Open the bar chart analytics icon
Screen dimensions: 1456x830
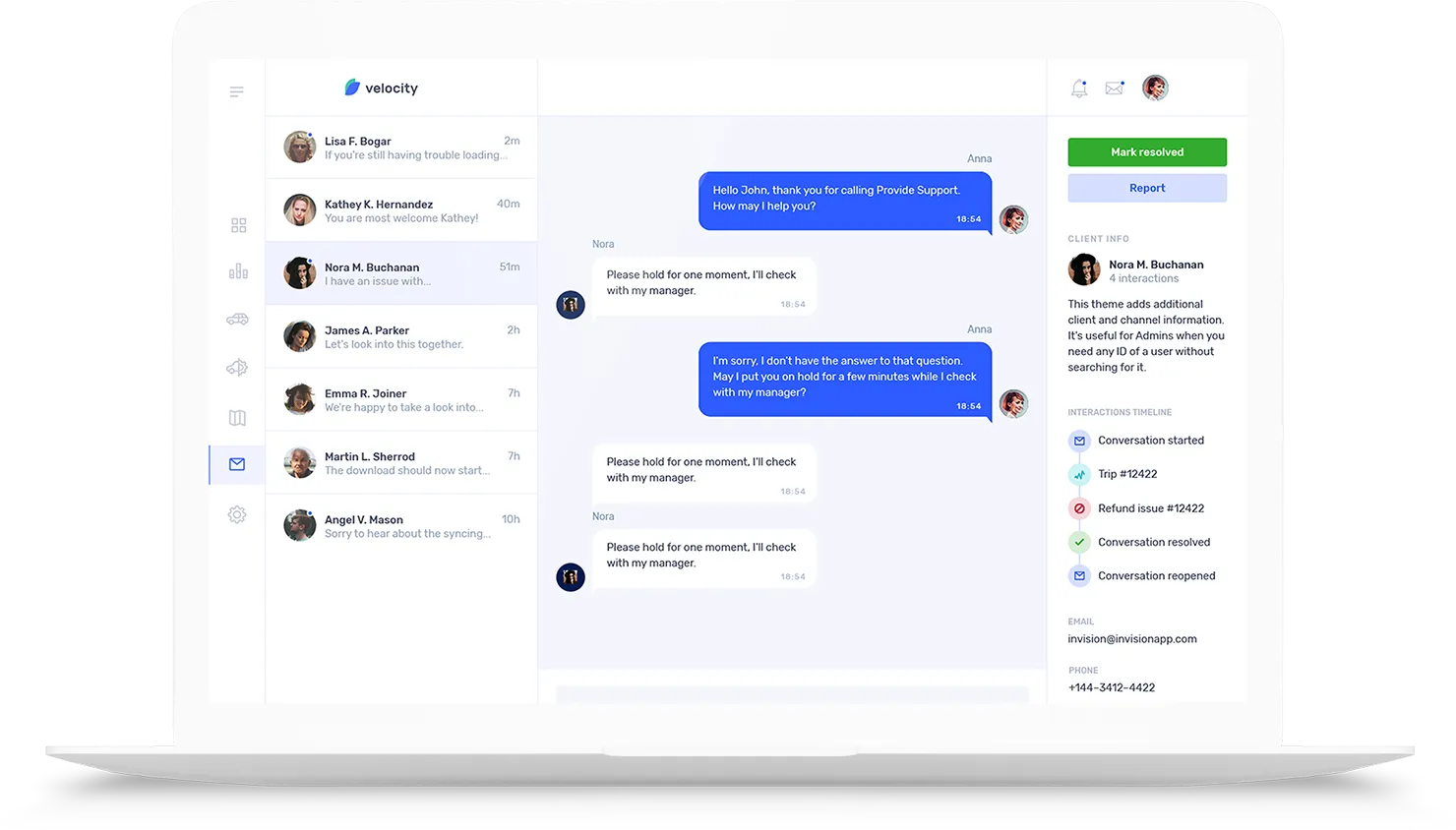238,271
